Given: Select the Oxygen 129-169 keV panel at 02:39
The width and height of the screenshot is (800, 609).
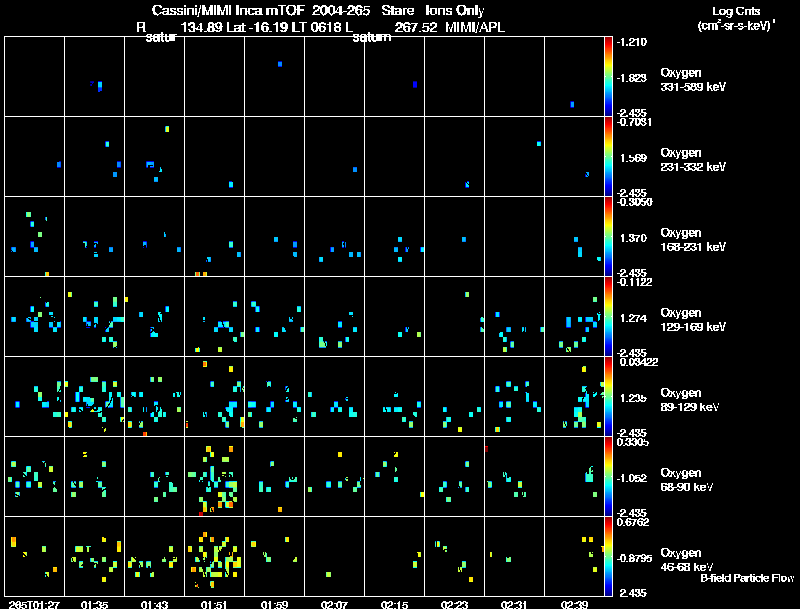Looking at the screenshot, I should 574,316.
